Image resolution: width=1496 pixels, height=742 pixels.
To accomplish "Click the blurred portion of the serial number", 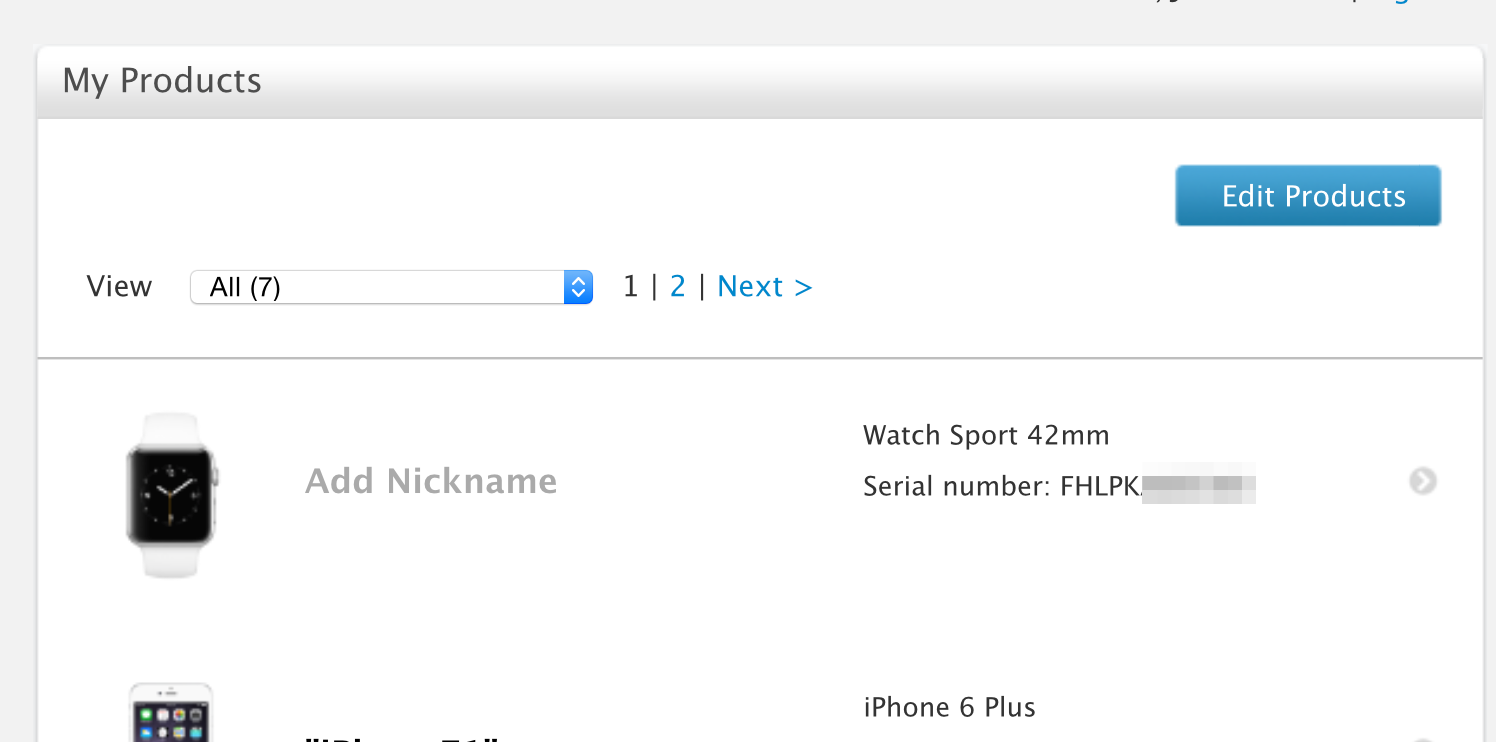I will 1198,487.
